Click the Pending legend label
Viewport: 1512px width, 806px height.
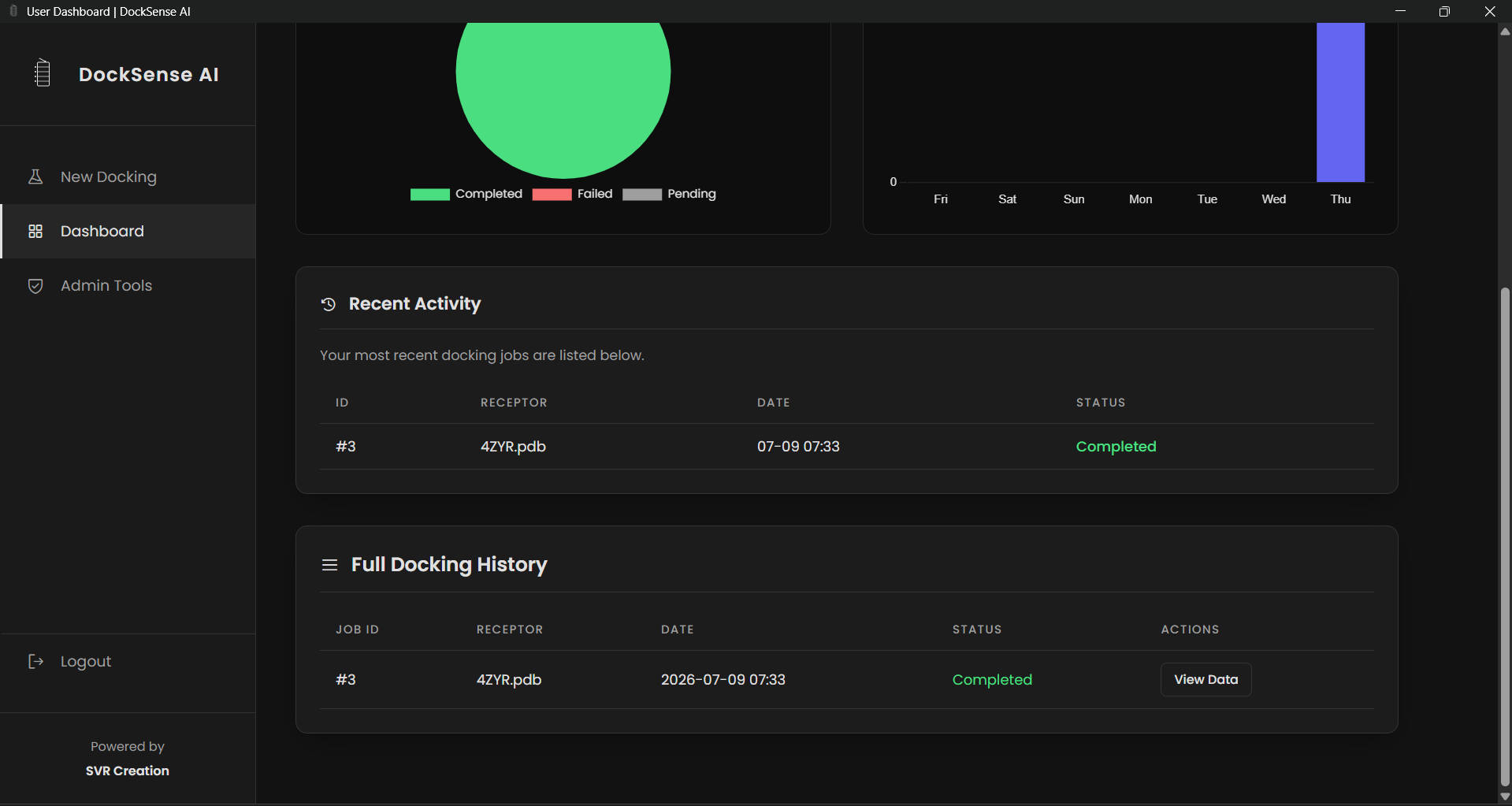[692, 194]
